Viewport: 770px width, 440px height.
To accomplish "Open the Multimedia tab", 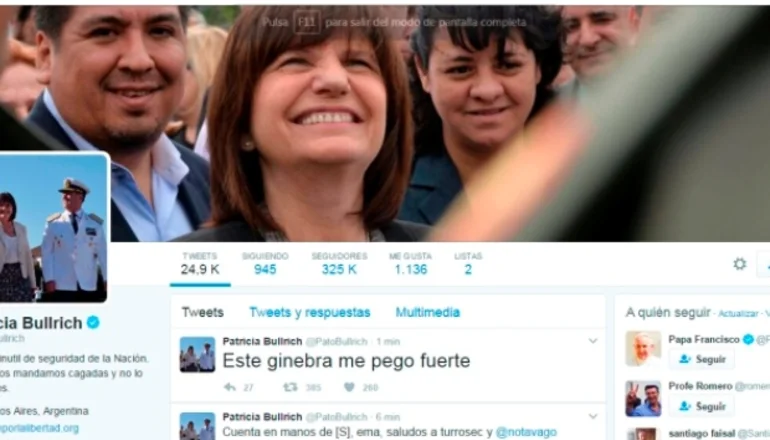I will click(428, 312).
